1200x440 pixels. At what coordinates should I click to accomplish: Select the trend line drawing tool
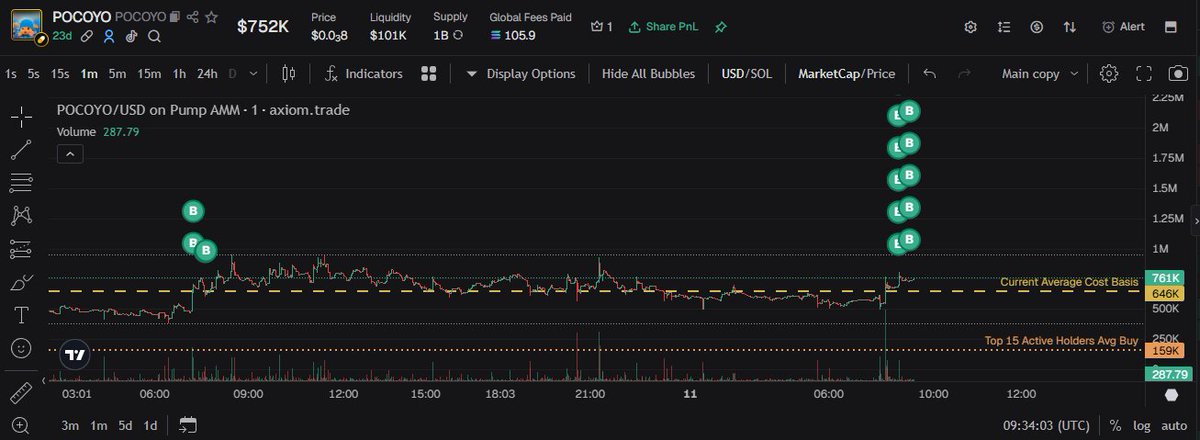click(21, 150)
